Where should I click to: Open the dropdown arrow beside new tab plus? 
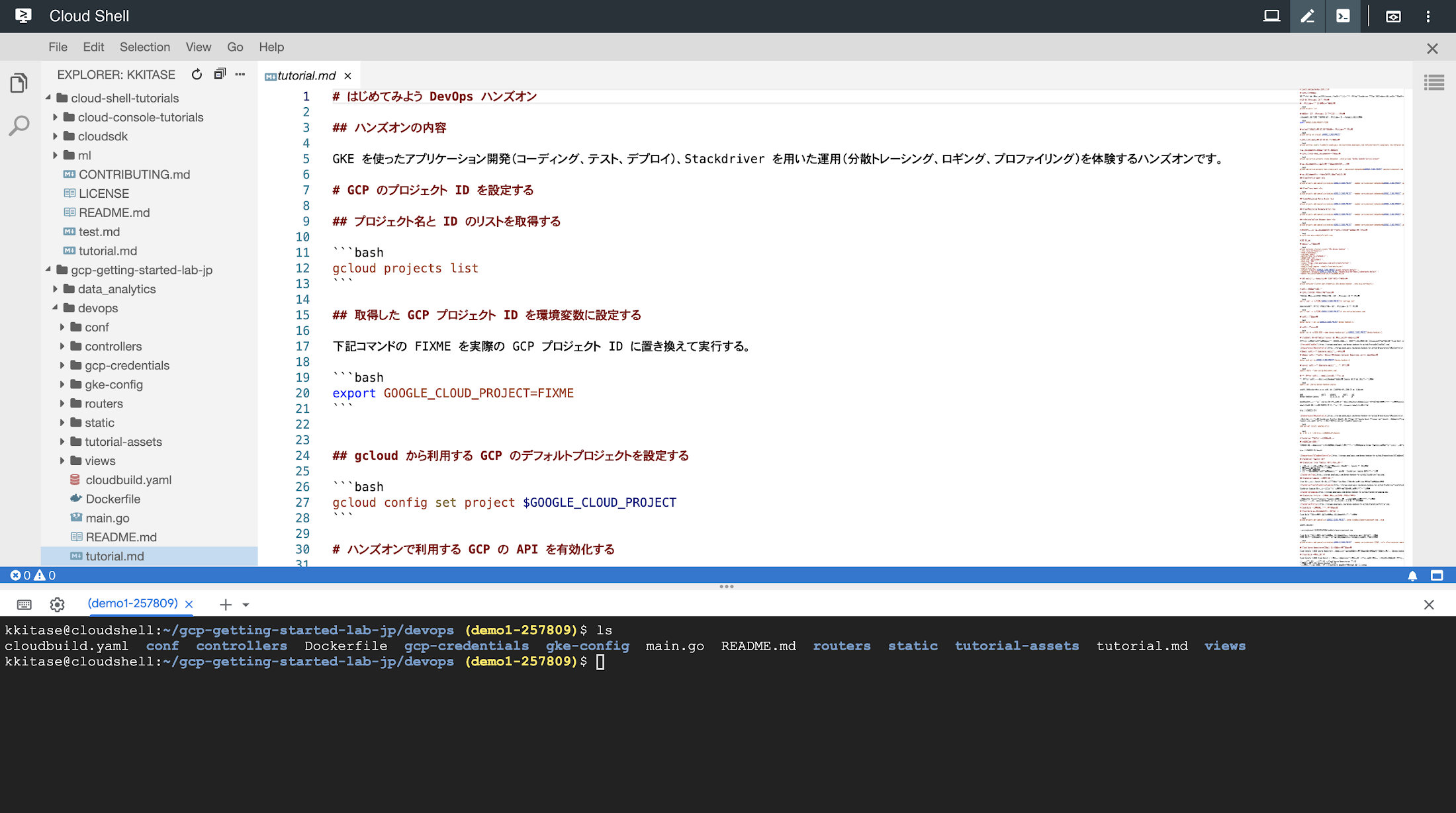coord(246,605)
